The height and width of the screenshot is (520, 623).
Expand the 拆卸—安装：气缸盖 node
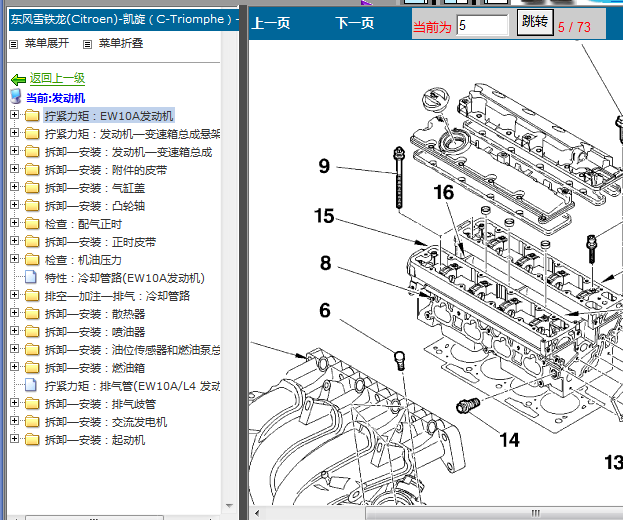(14, 186)
